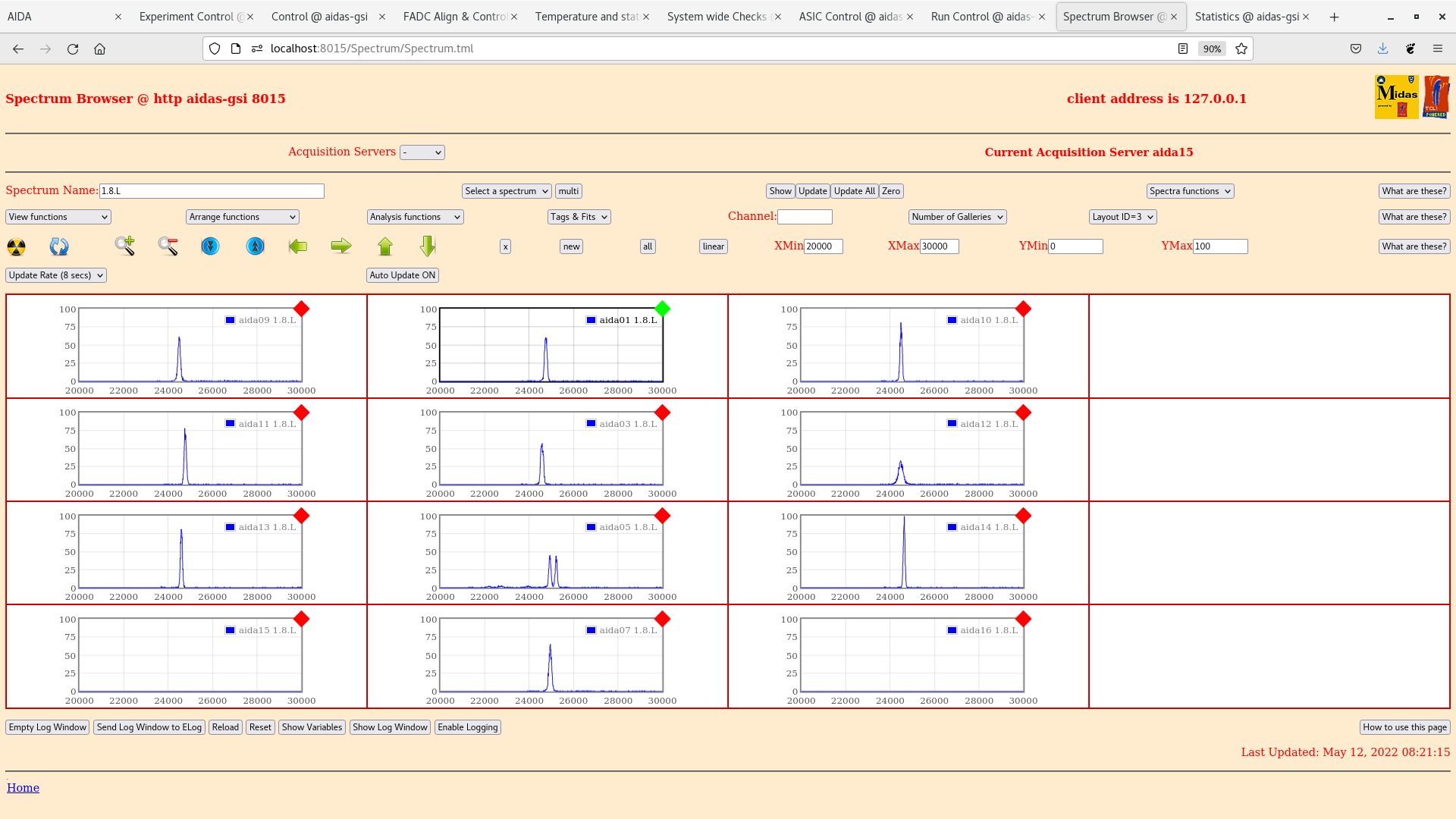Click the Update All button
The height and width of the screenshot is (819, 1456).
pos(854,191)
